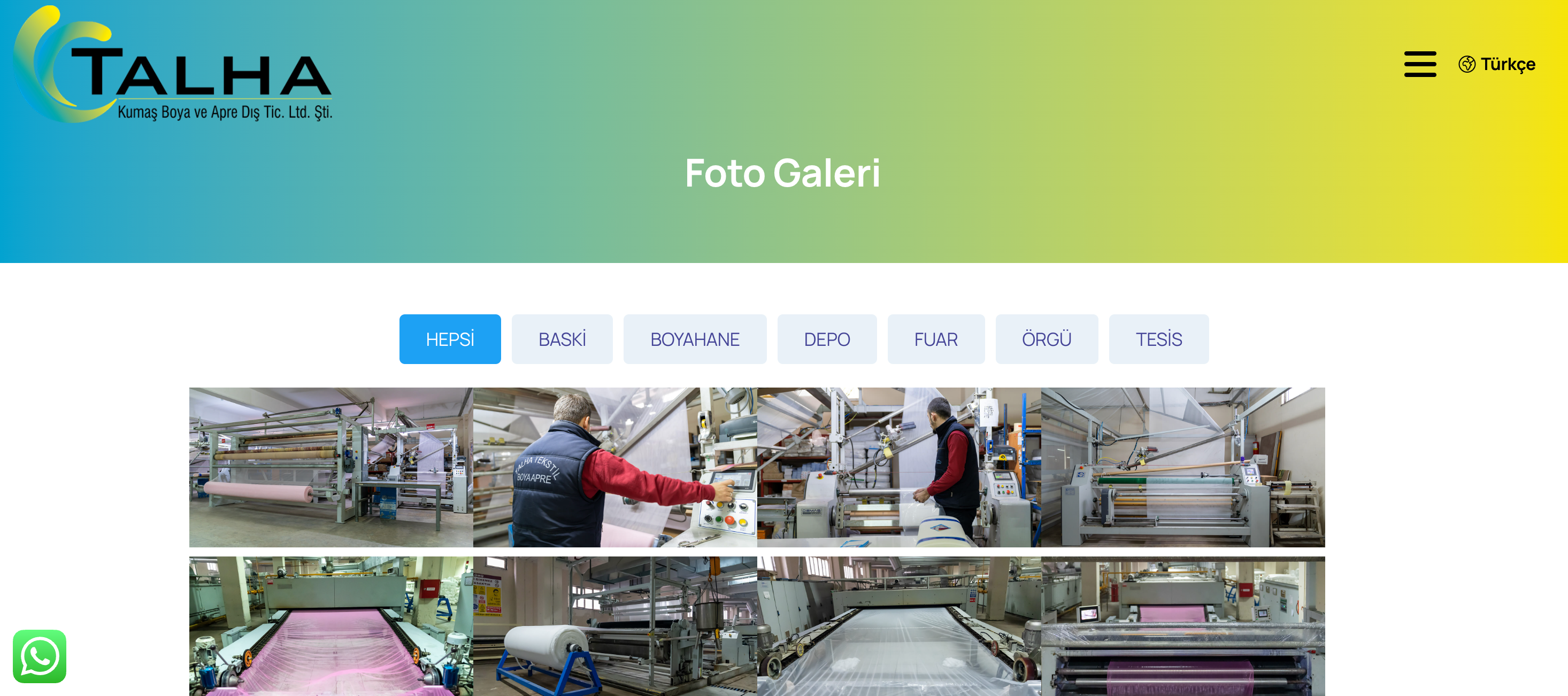
Task: Open the Türkçe language selector
Action: click(1497, 64)
